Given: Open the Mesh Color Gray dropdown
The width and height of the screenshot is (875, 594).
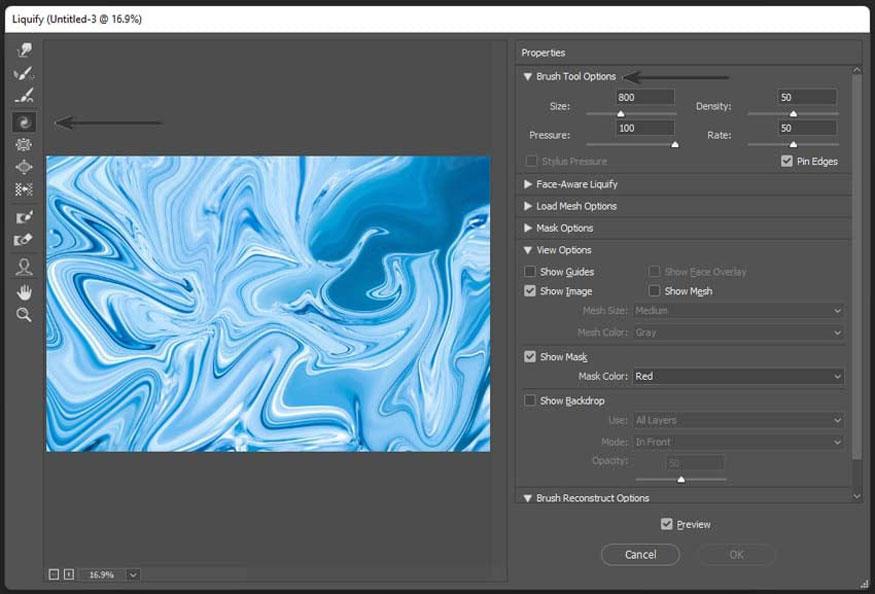Looking at the screenshot, I should click(x=738, y=332).
